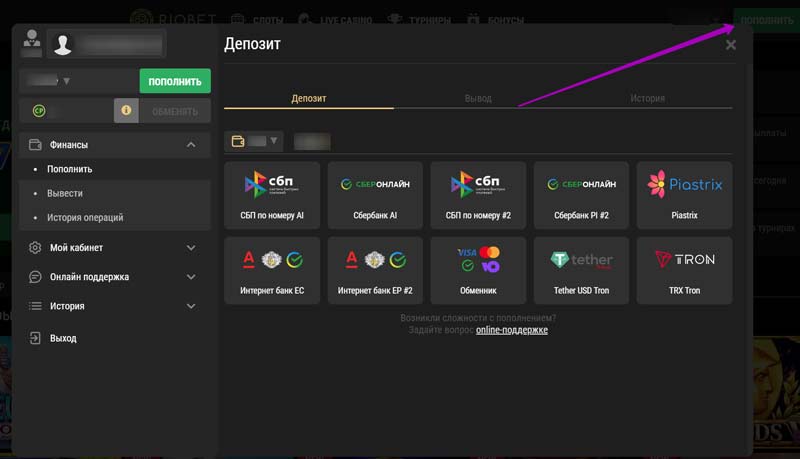Click Выход to log out
Viewport: 800px width, 459px height.
pos(63,338)
